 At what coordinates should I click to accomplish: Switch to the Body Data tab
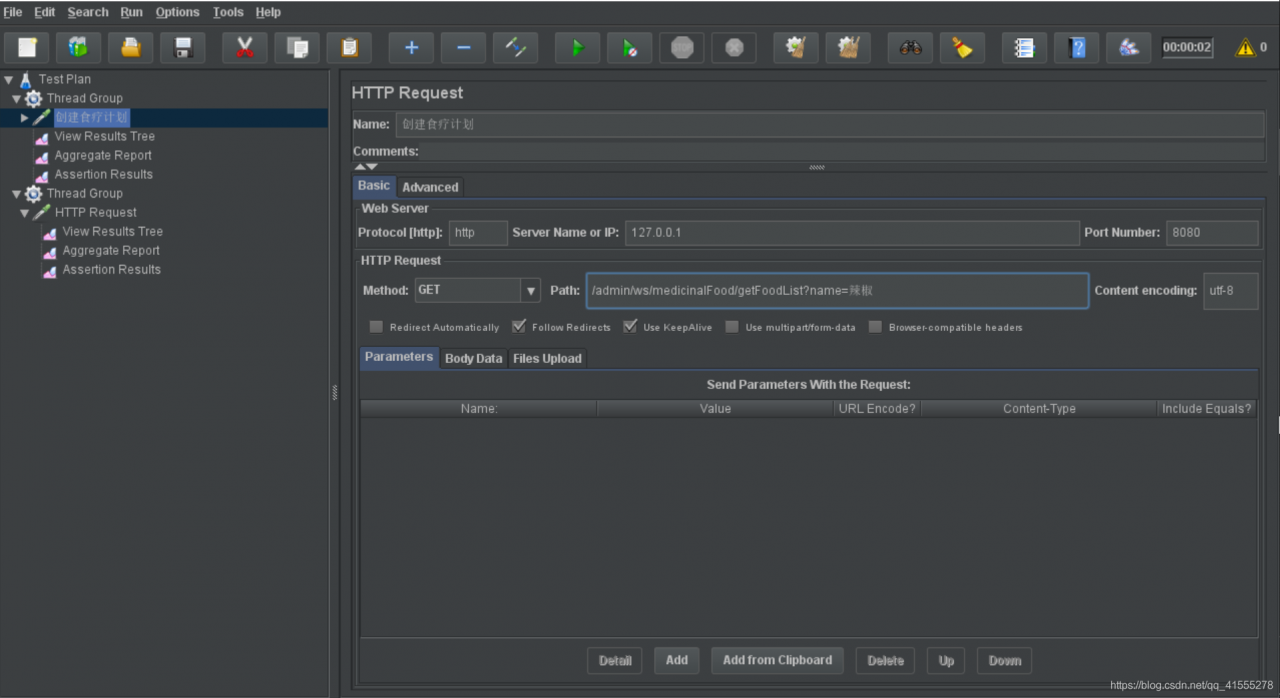pyautogui.click(x=473, y=358)
